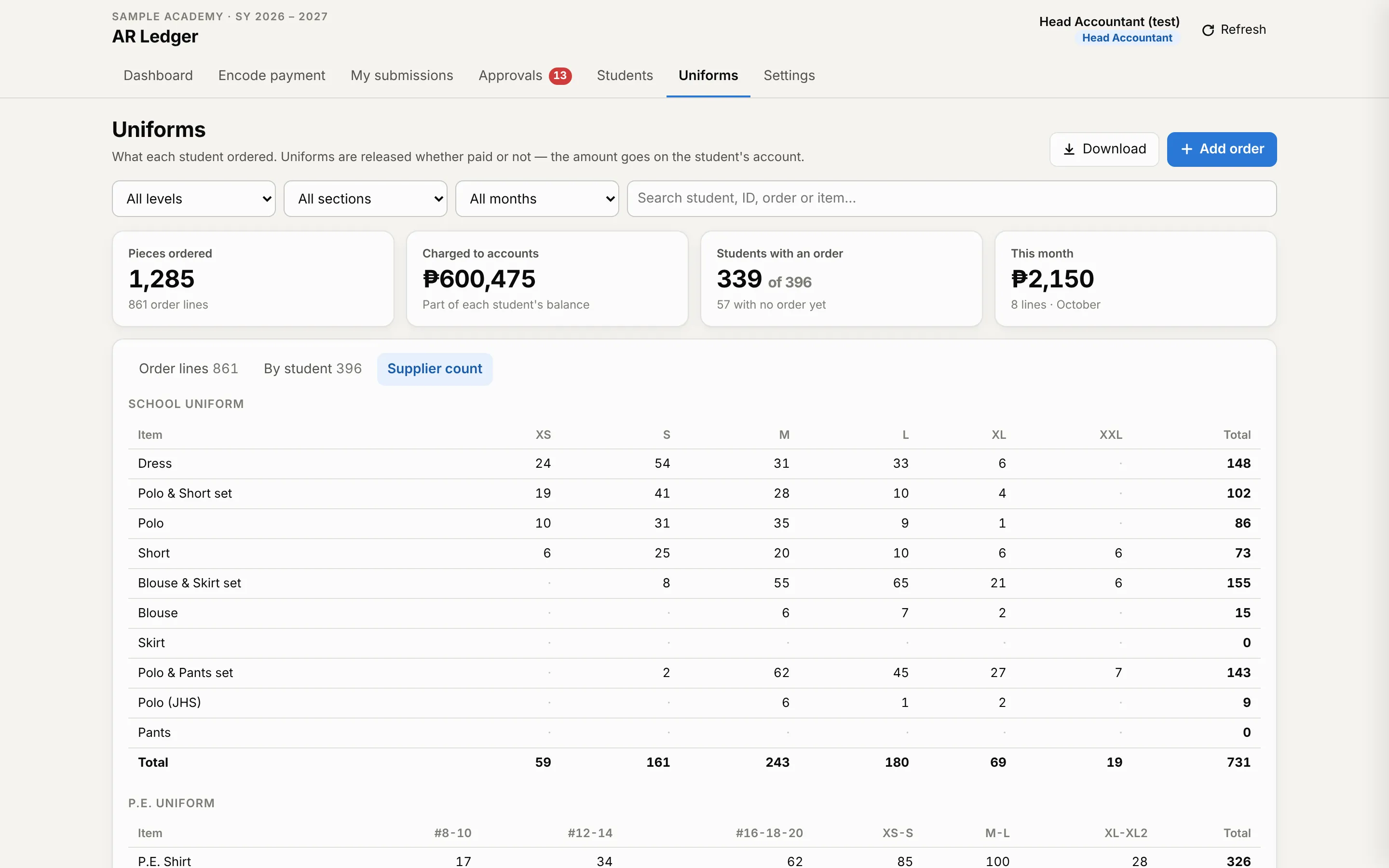Viewport: 1389px width, 868px height.
Task: Click the Add order button label
Action: 1231,149
